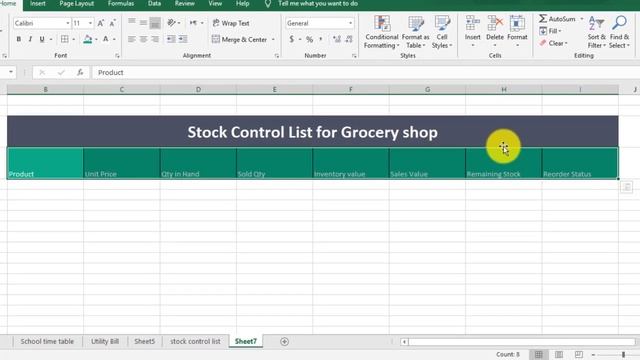Select the Unit Price header cell
This screenshot has height=360, width=640.
pyautogui.click(x=122, y=163)
